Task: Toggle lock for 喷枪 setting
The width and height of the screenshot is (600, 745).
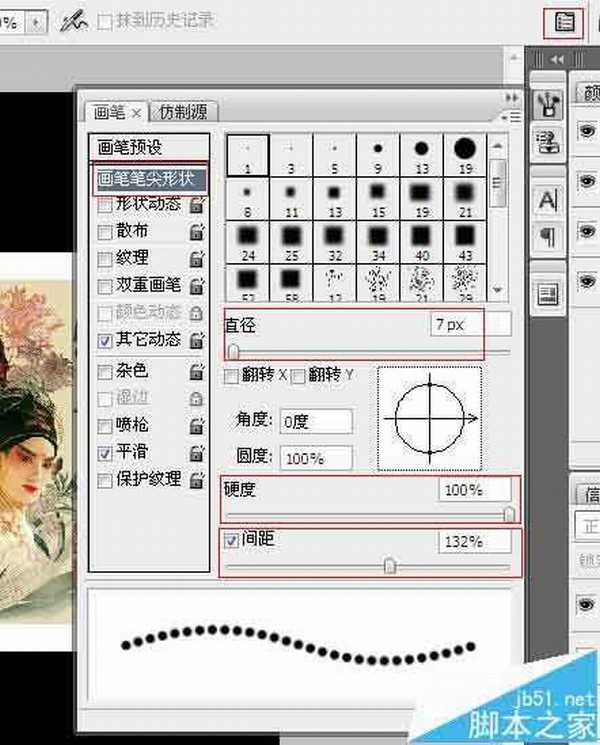Action: [x=197, y=426]
